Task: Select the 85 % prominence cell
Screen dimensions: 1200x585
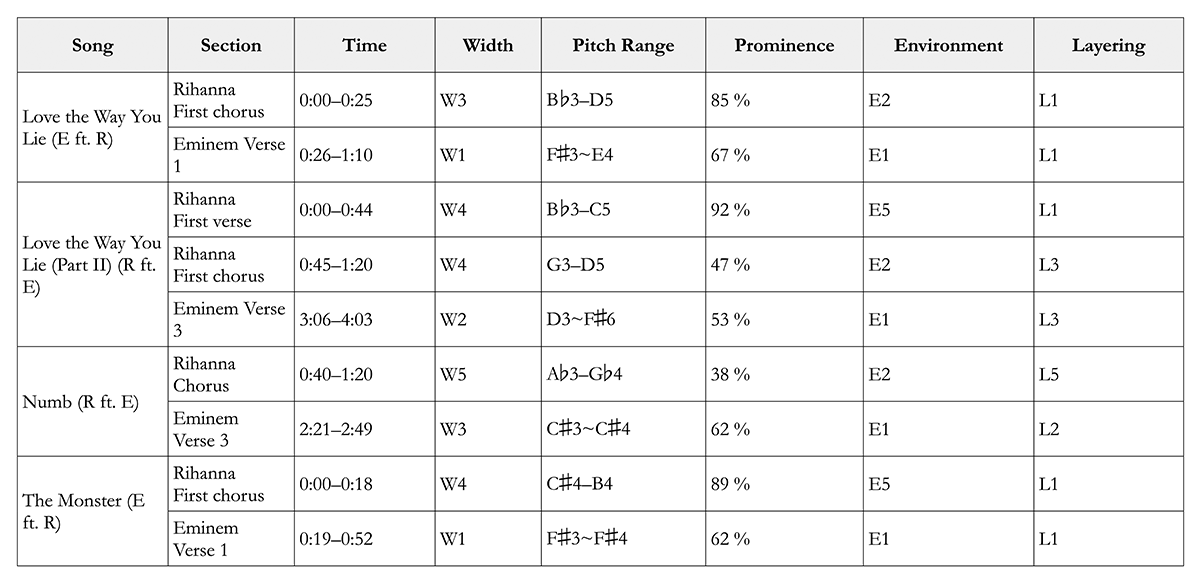Action: coord(784,100)
